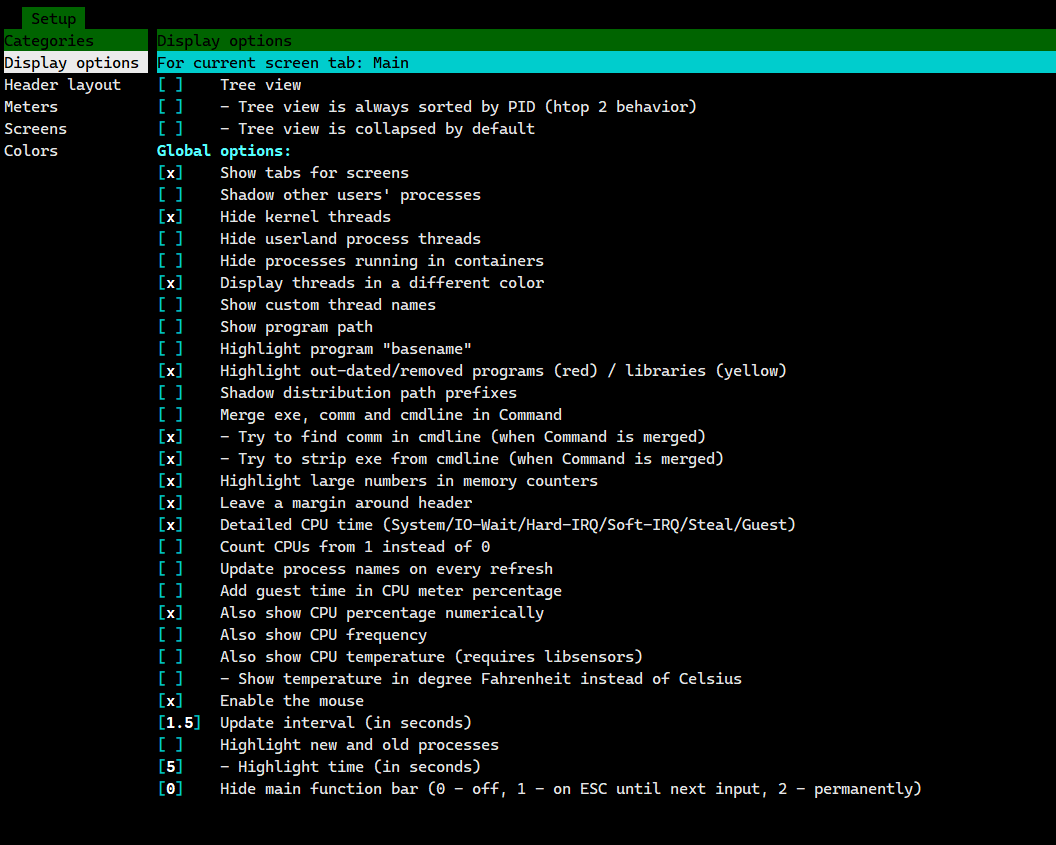Enable 'Hide processes running in containers'

170,261
